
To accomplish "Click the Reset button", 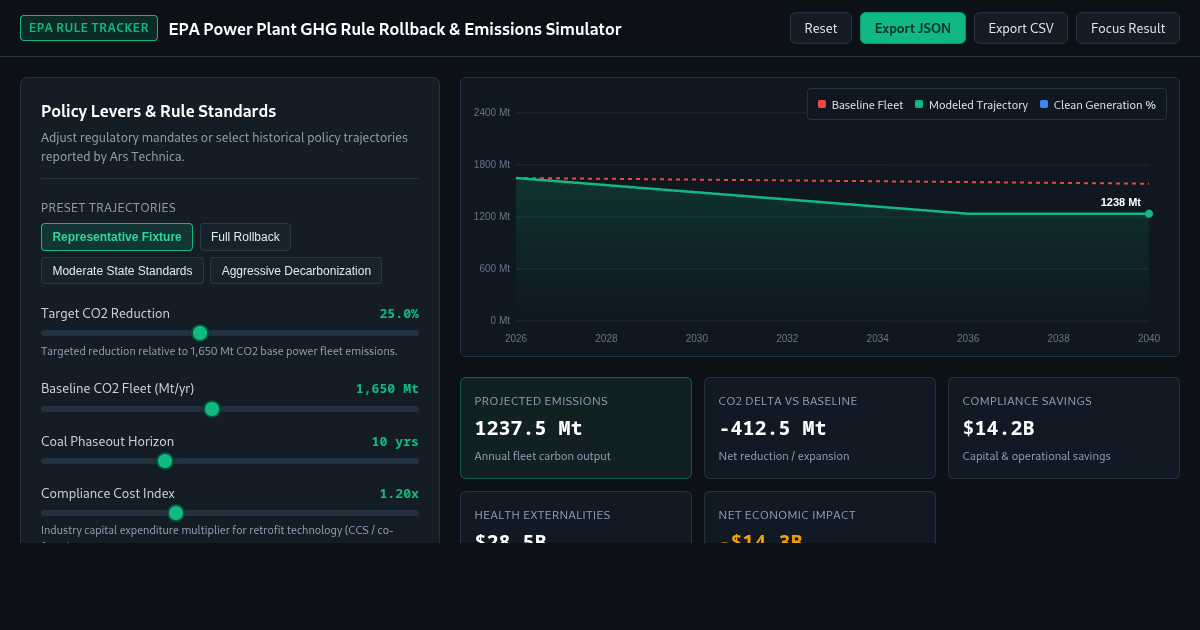I will pos(821,28).
